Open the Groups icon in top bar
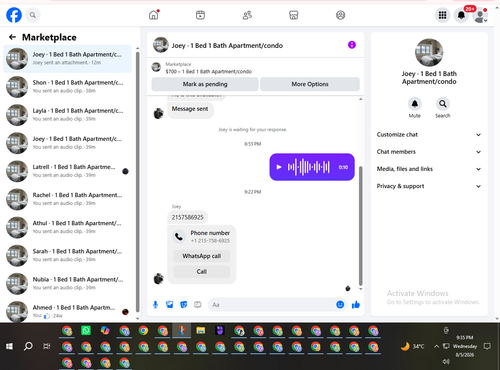The height and width of the screenshot is (370, 500). [x=340, y=15]
